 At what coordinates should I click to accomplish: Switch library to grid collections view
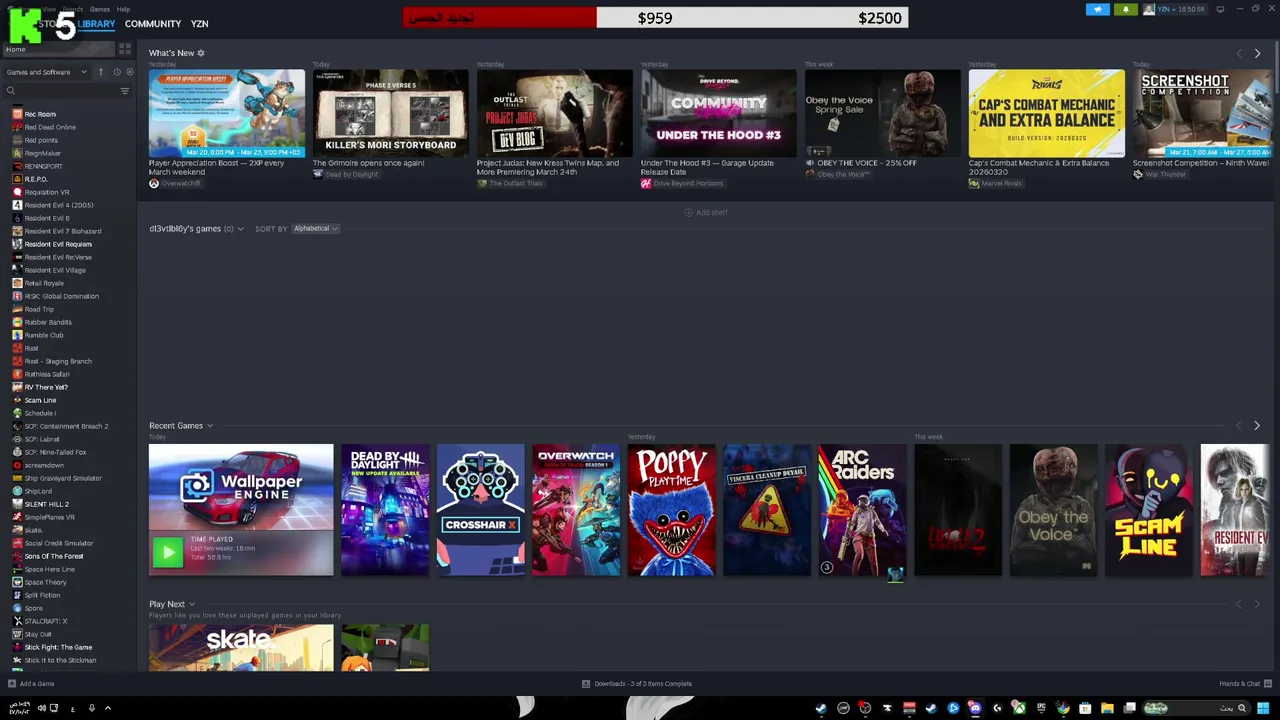pyautogui.click(x=125, y=49)
